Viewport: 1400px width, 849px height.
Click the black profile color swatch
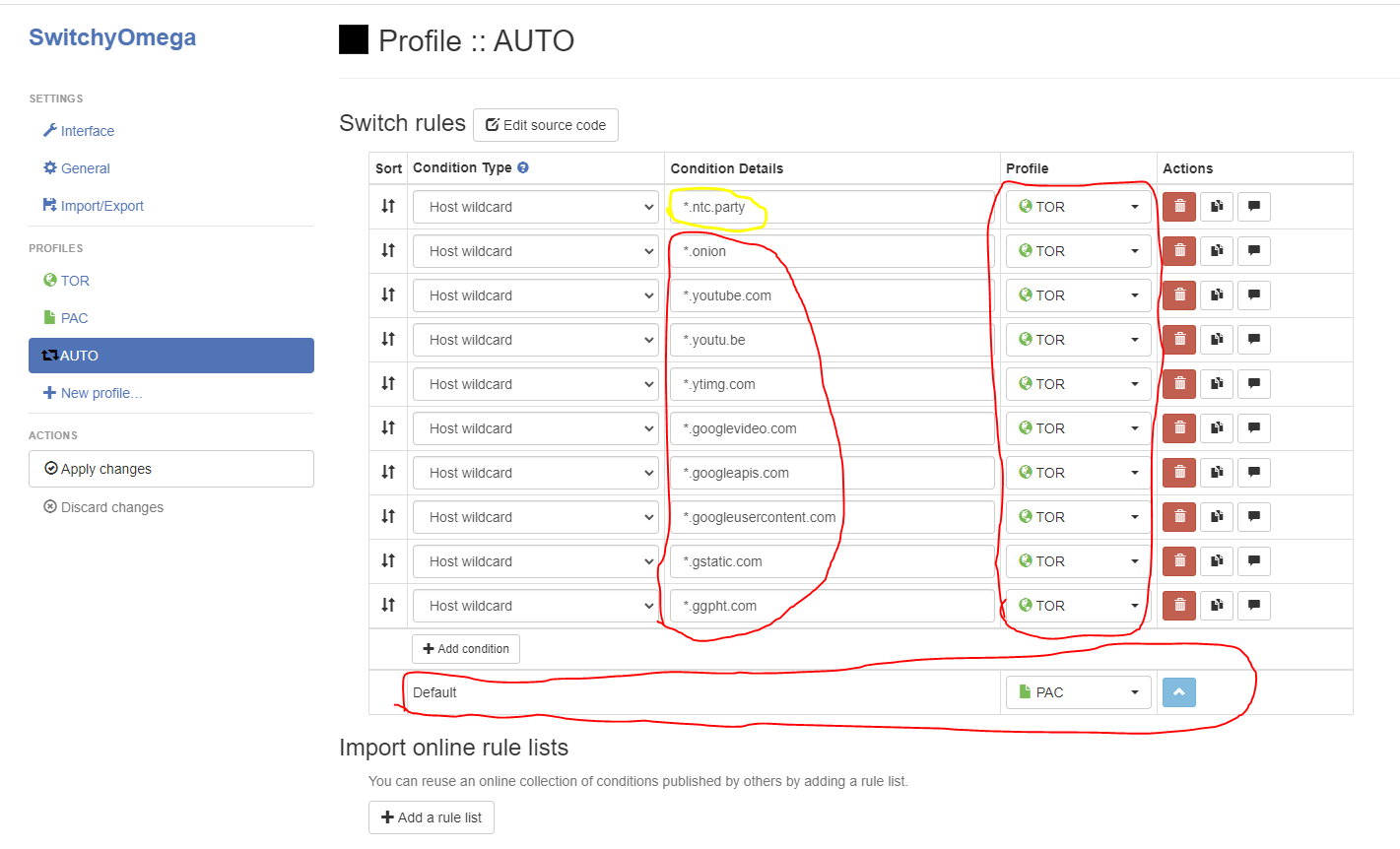pyautogui.click(x=354, y=39)
